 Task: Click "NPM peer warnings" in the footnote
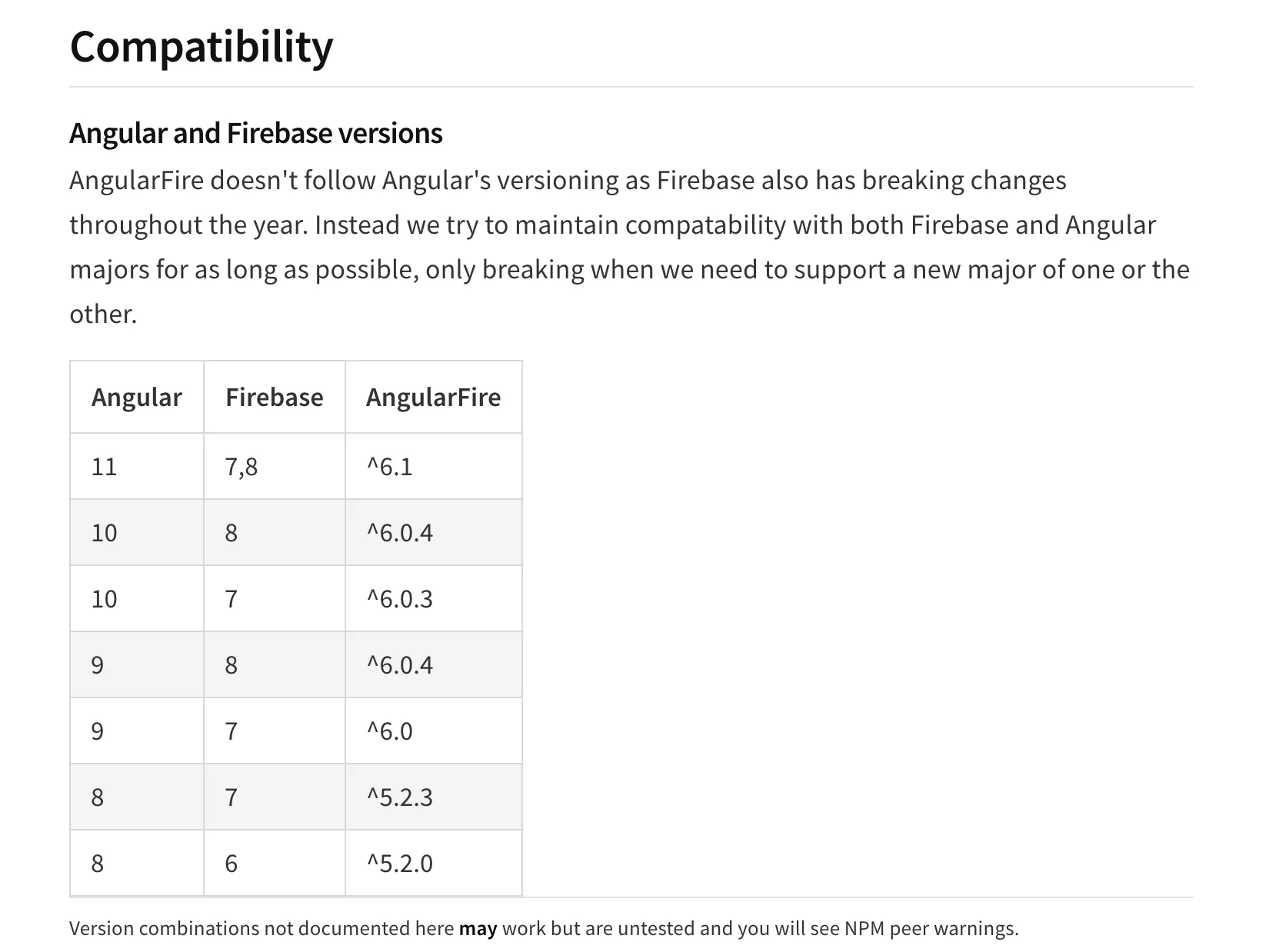tap(931, 929)
